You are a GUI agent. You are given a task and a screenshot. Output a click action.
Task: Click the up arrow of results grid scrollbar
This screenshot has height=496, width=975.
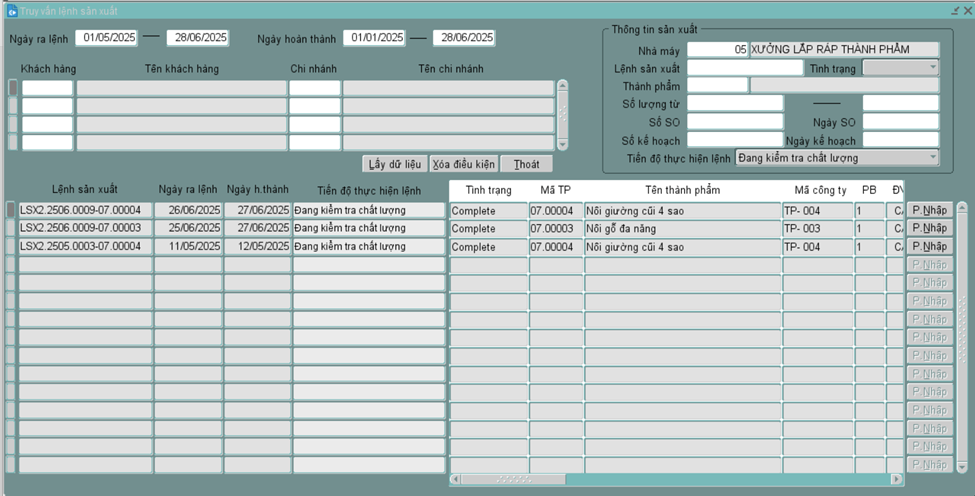[x=962, y=208]
